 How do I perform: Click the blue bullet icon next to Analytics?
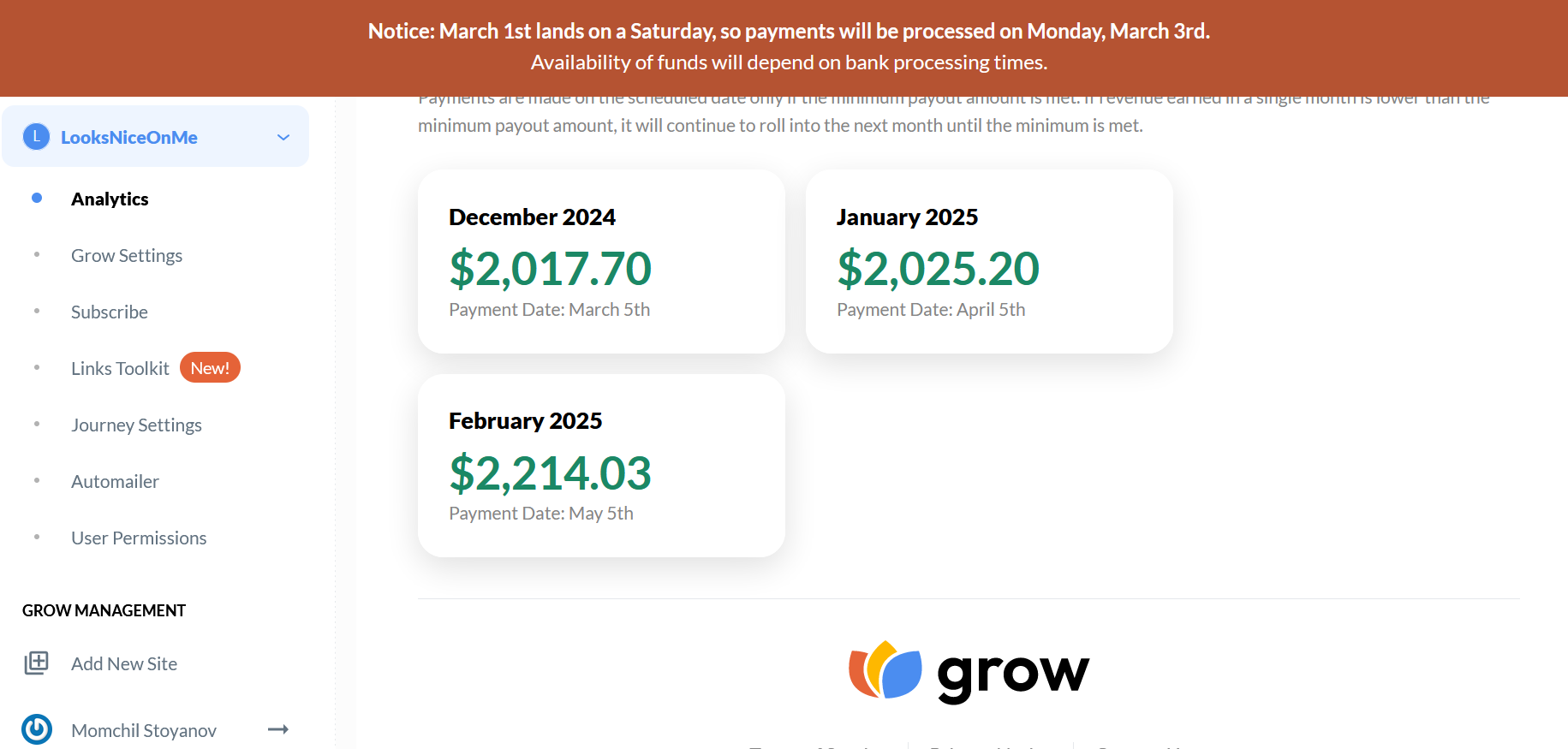pos(37,198)
